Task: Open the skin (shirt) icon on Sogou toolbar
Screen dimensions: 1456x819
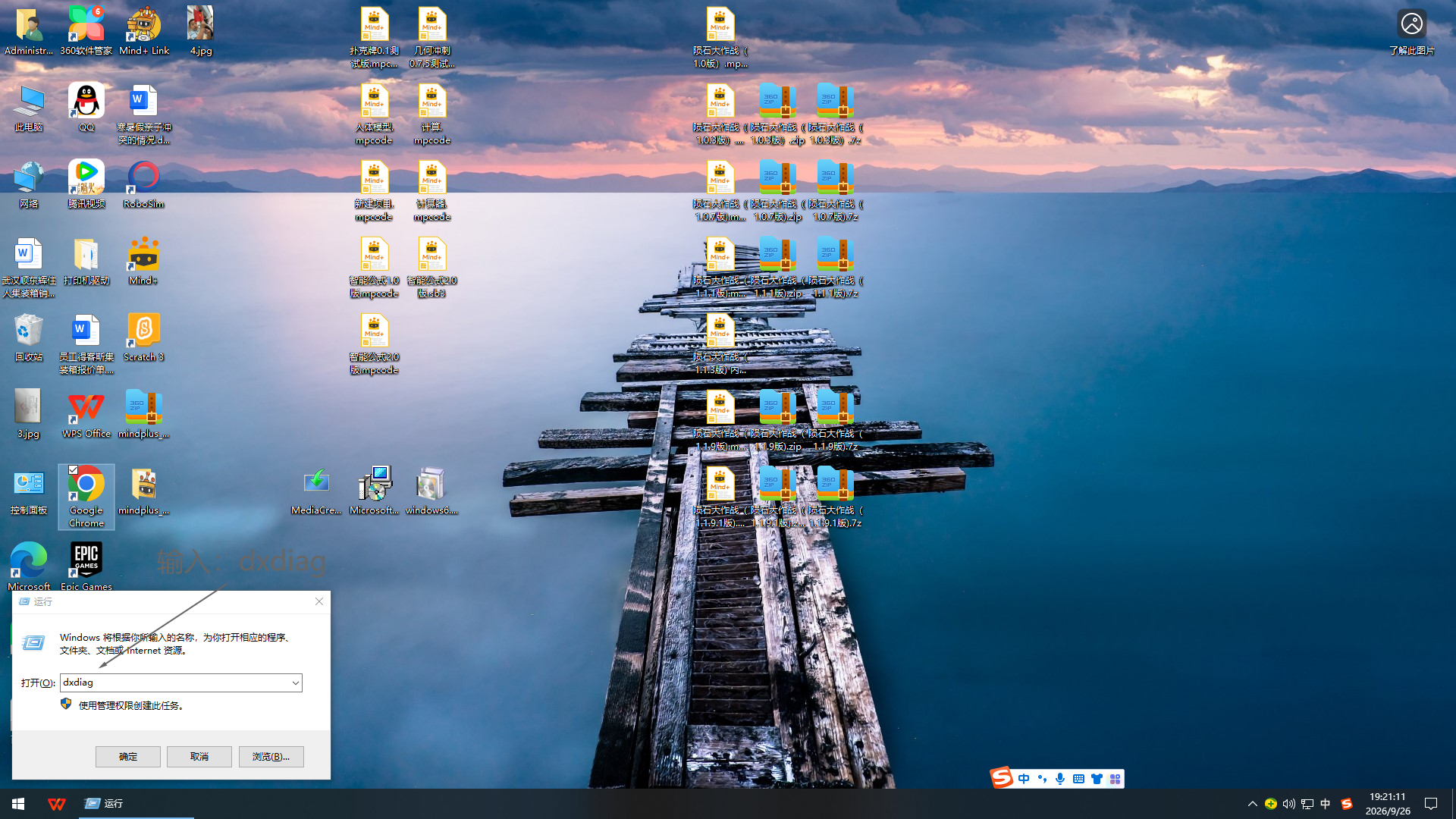Action: (1097, 779)
